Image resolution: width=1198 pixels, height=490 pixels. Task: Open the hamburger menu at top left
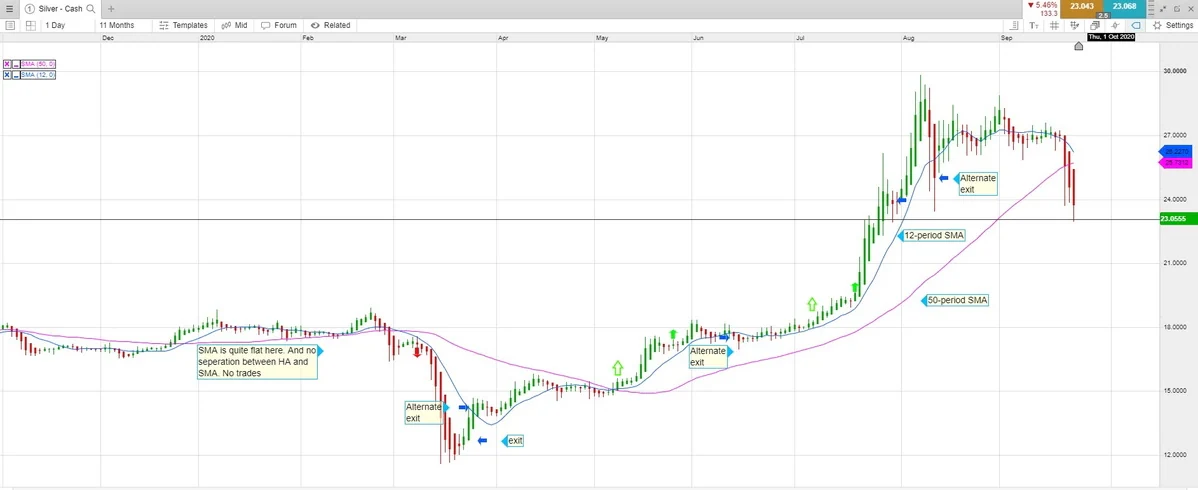pyautogui.click(x=10, y=8)
